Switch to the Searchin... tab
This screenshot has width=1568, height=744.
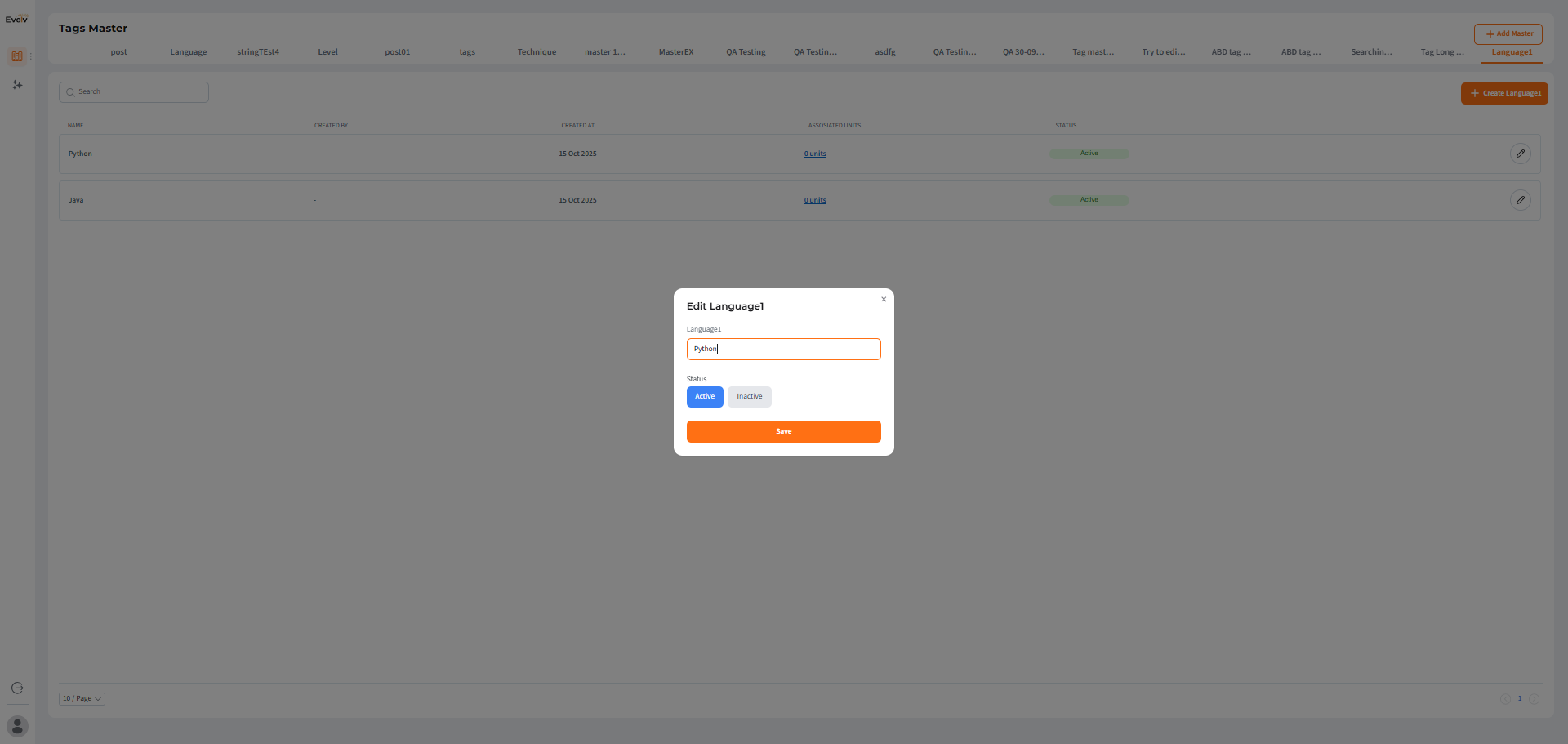1372,52
